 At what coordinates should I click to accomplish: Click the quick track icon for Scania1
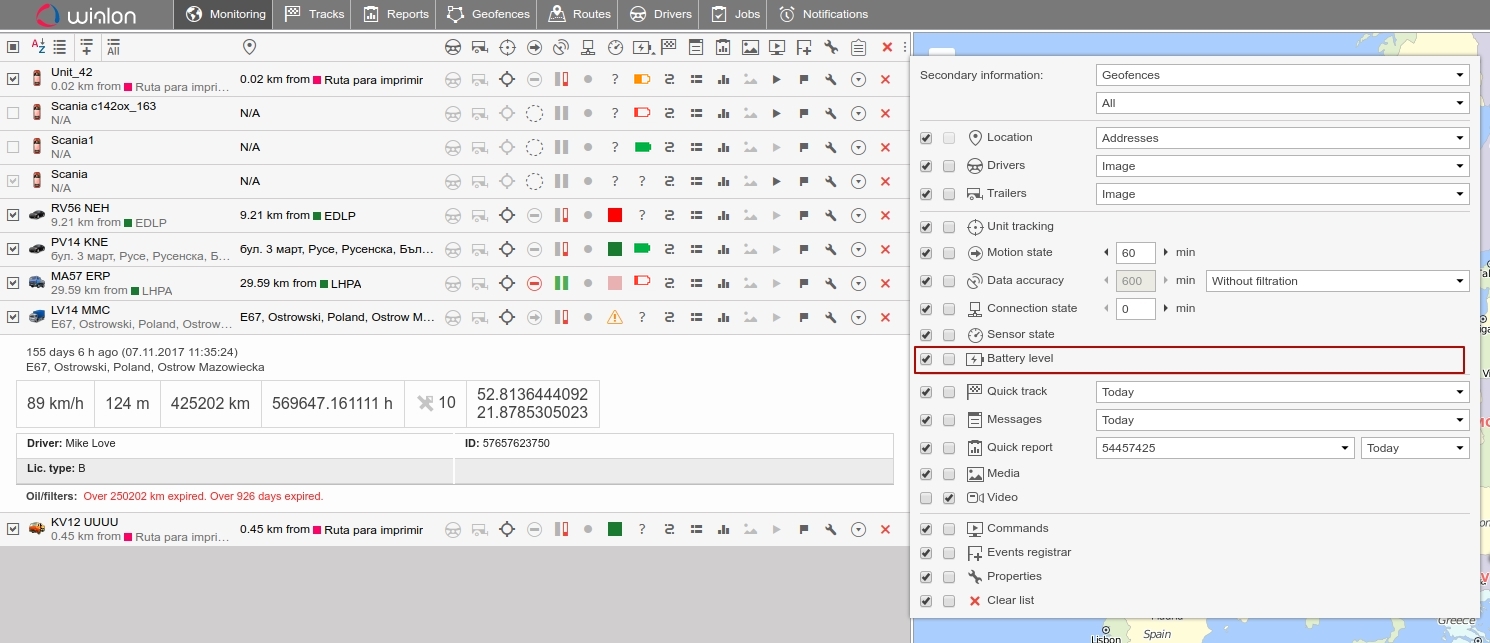tap(669, 147)
